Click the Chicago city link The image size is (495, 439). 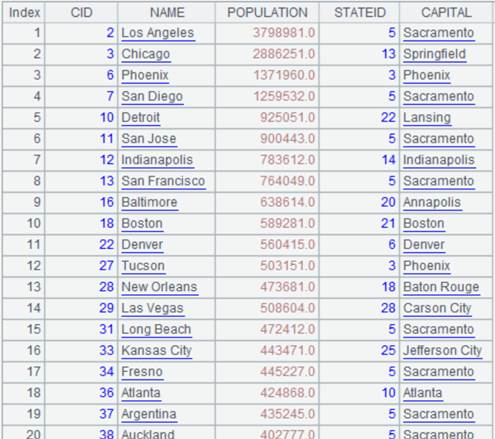(x=146, y=54)
